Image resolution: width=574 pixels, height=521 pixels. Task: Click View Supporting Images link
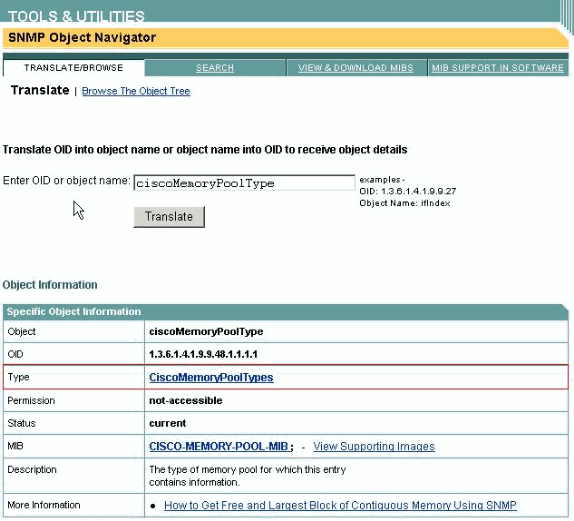tap(374, 446)
